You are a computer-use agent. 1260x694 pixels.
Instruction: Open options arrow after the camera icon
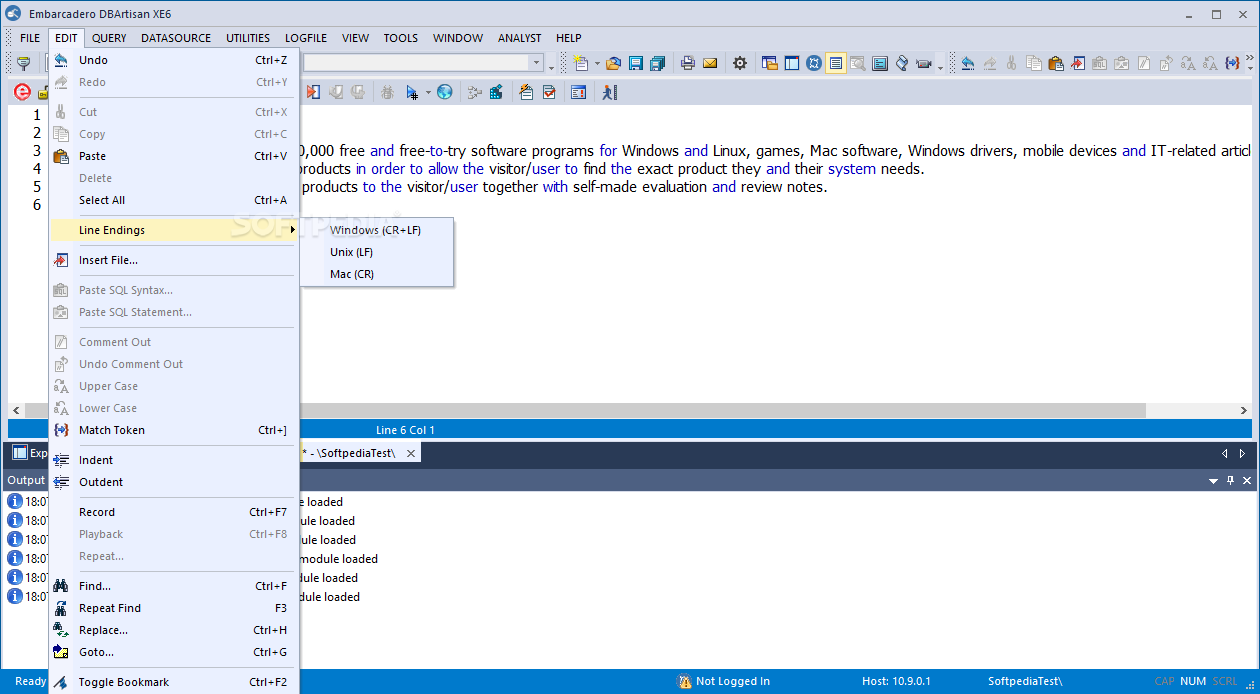pos(940,66)
